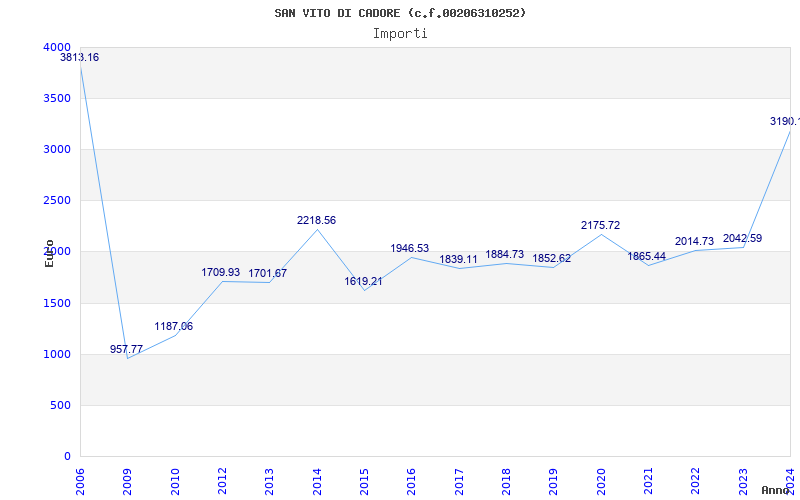Click the 2218.56 peak label
Screen dimensions: 800x500
pyautogui.click(x=317, y=220)
